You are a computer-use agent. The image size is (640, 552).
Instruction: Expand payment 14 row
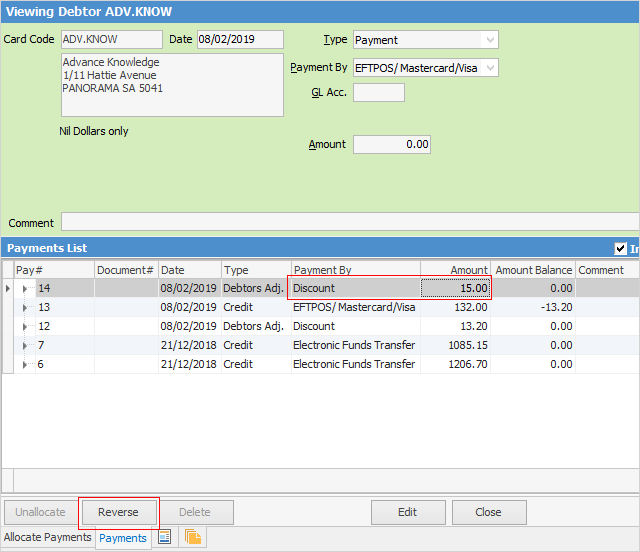[26, 288]
